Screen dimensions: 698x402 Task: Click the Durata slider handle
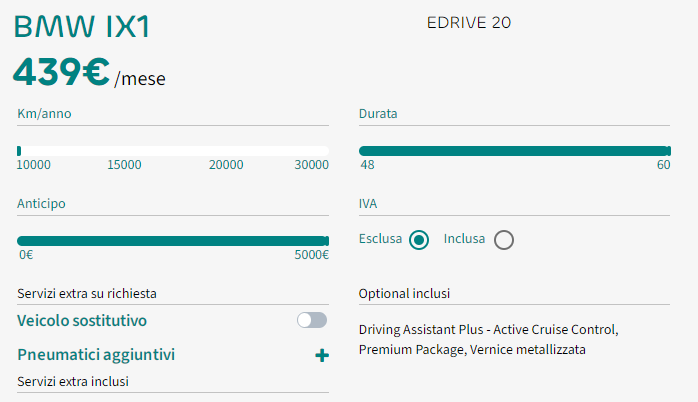coord(668,151)
